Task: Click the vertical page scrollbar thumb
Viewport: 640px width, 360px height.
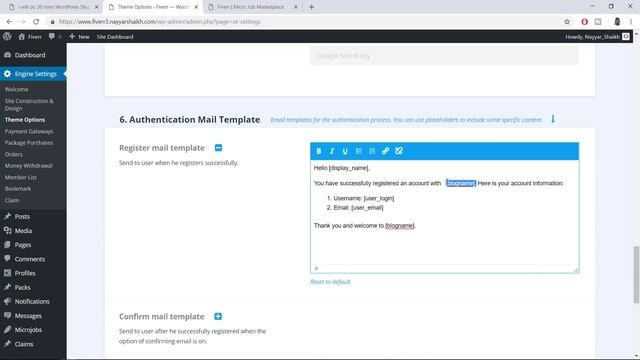Action: [x=636, y=274]
